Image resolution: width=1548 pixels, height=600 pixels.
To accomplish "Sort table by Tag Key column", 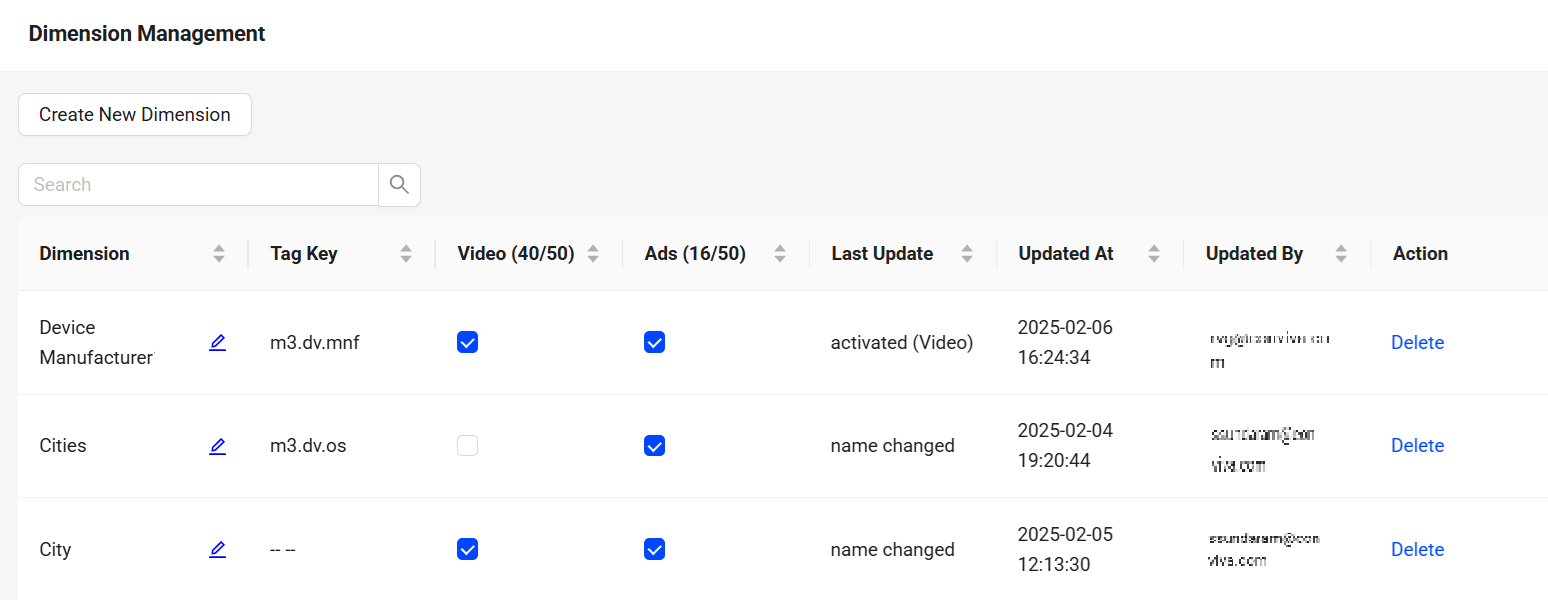I will tap(406, 254).
